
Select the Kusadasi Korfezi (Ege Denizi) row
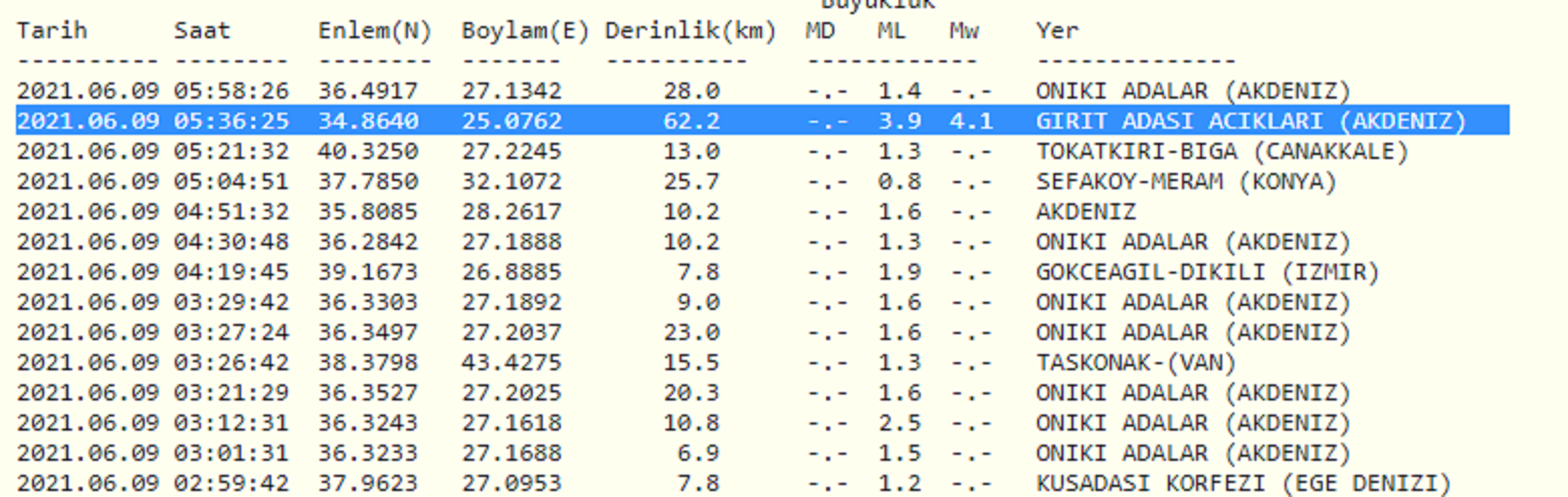1243,483
